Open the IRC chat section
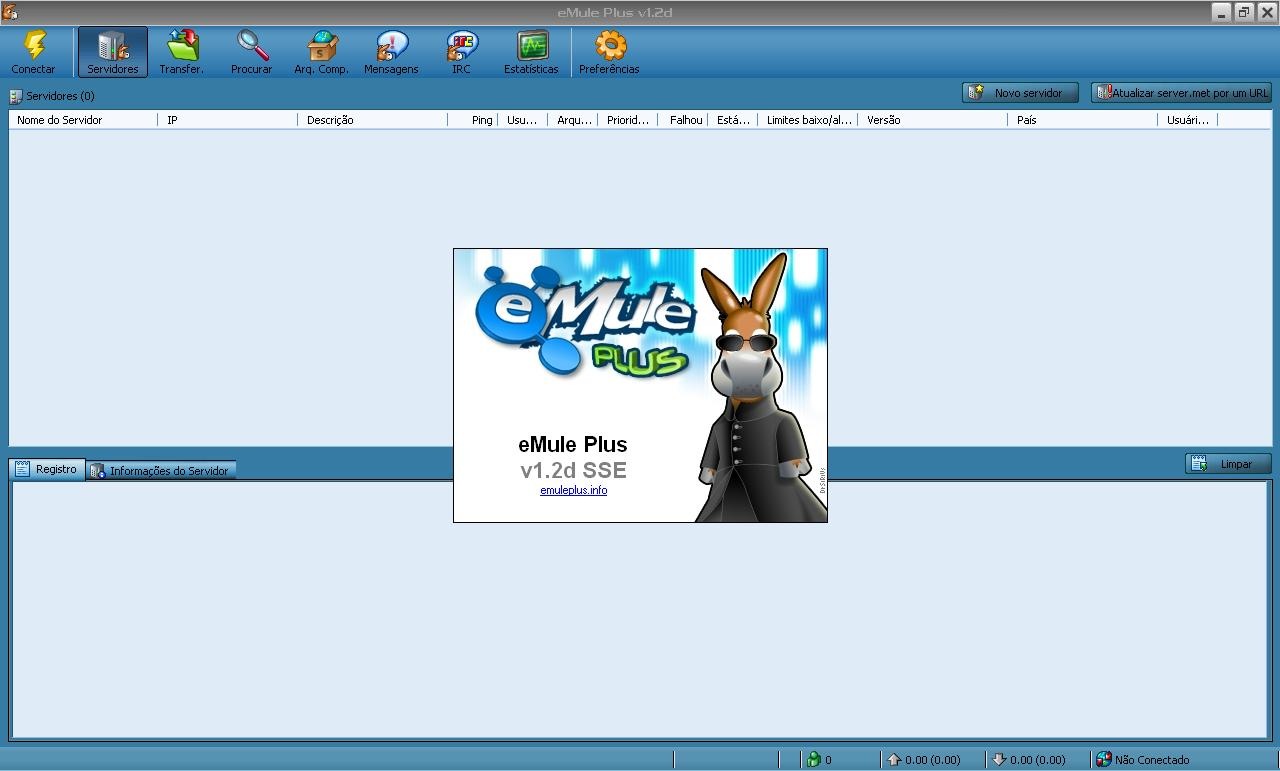The height and width of the screenshot is (771, 1280). (x=461, y=52)
